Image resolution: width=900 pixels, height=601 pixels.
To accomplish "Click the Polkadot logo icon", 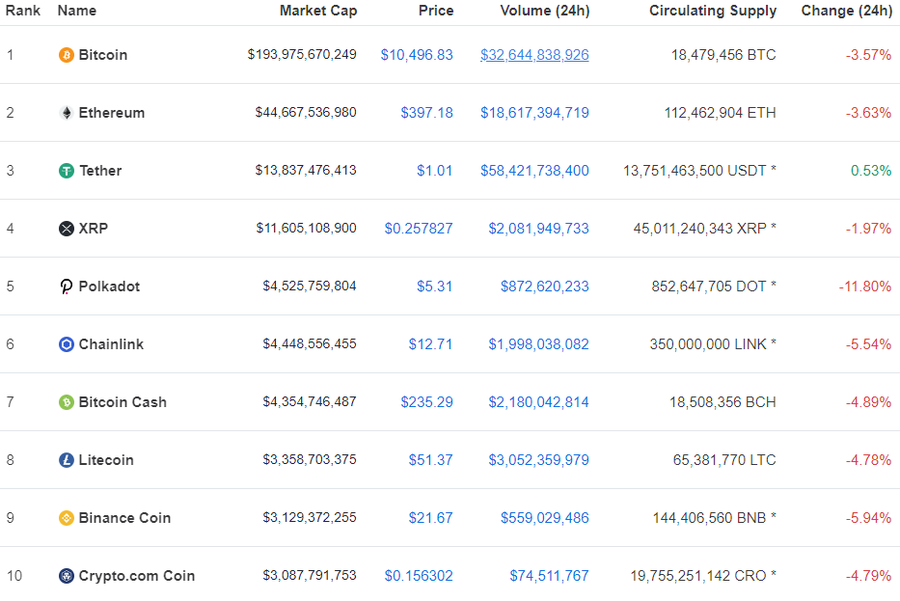I will (x=67, y=286).
